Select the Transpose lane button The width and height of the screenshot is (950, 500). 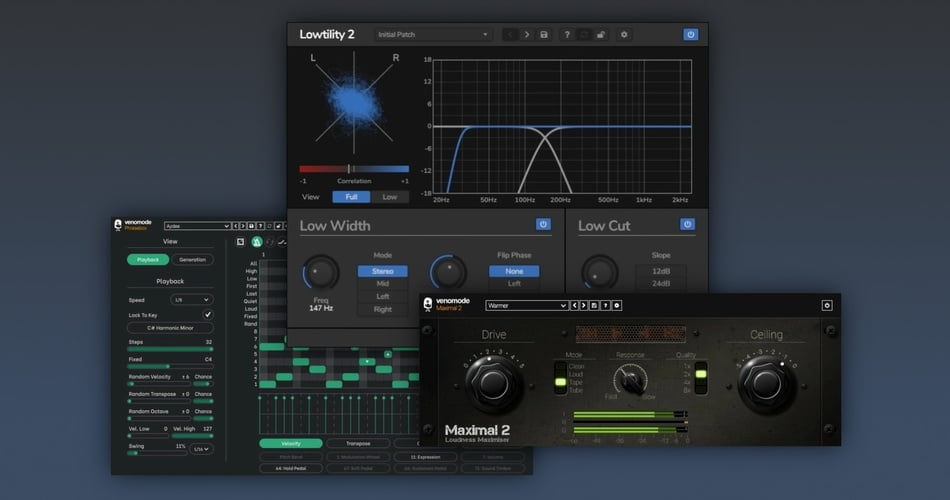(358, 444)
